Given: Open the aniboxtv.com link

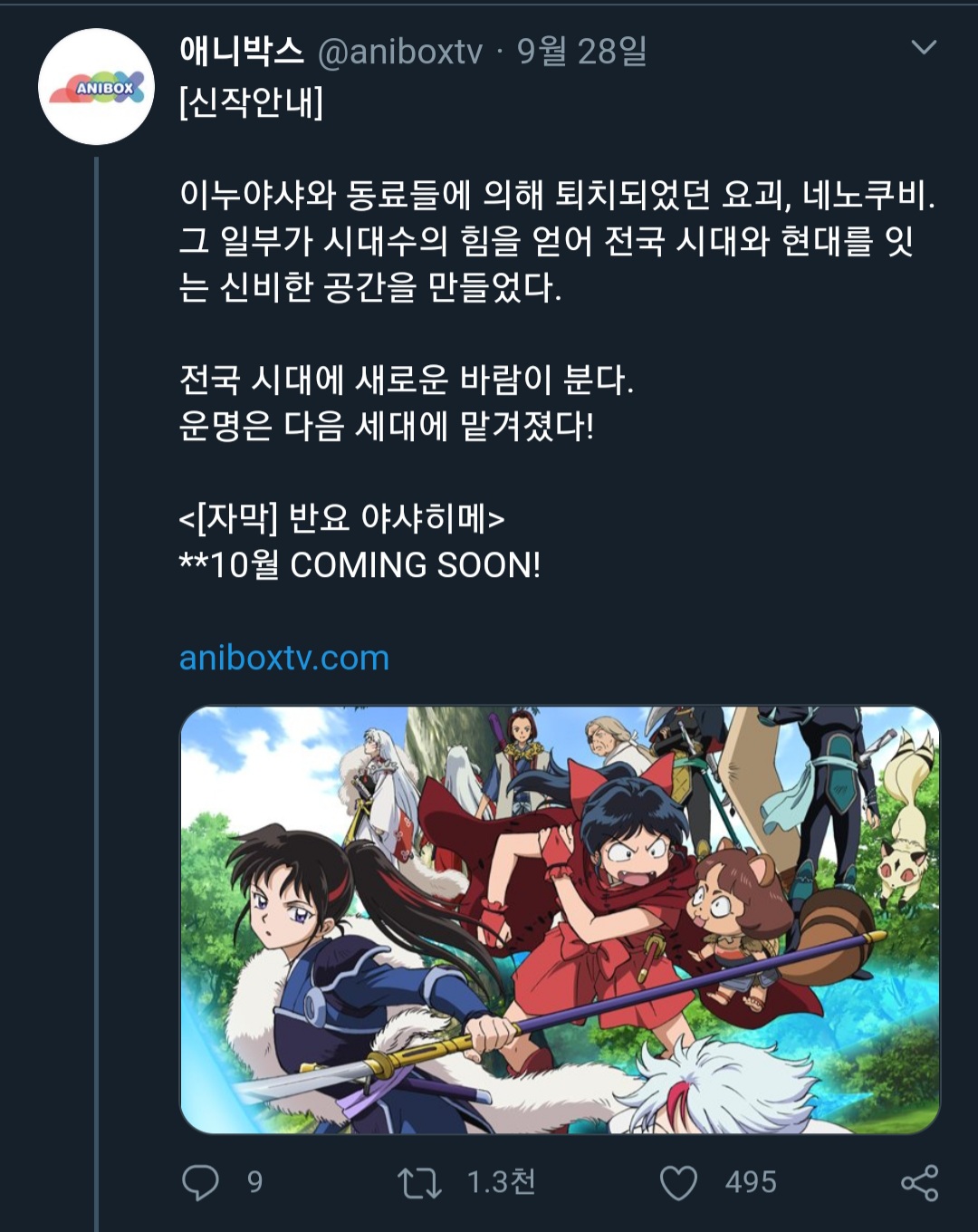Looking at the screenshot, I should point(284,658).
